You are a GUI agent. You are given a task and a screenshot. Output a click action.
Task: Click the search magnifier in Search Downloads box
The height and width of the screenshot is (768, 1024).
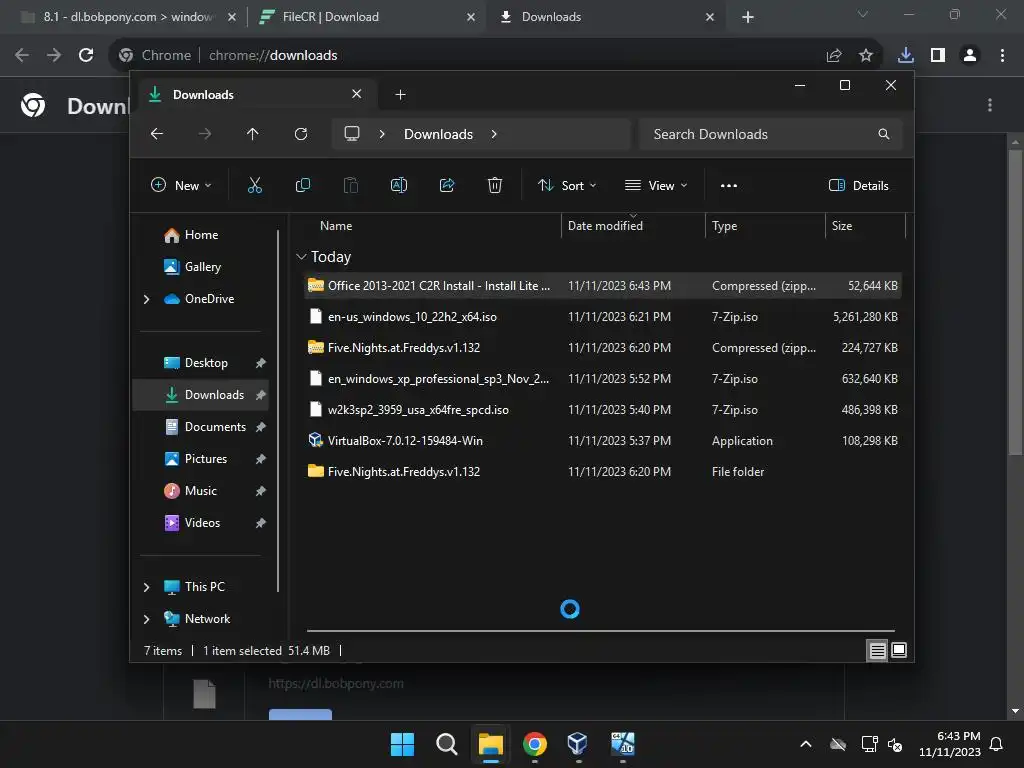884,134
